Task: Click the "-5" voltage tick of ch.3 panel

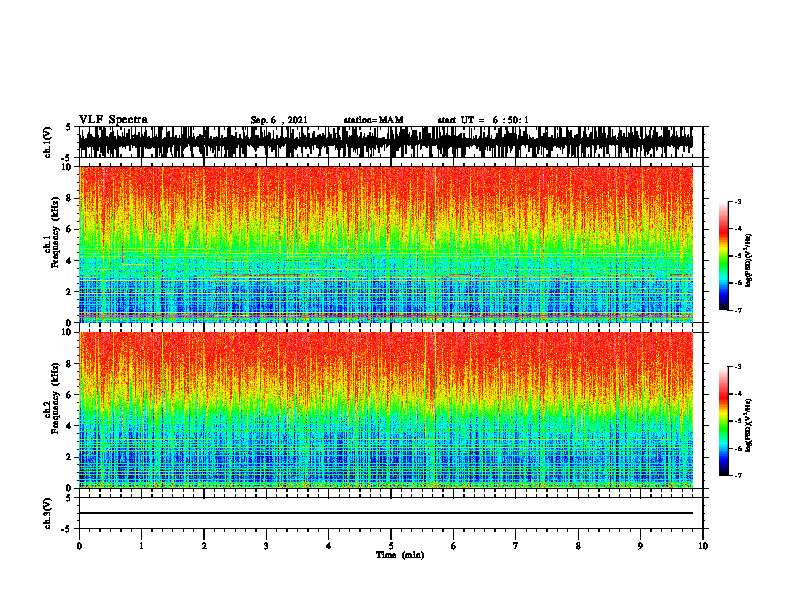Action: (x=67, y=529)
